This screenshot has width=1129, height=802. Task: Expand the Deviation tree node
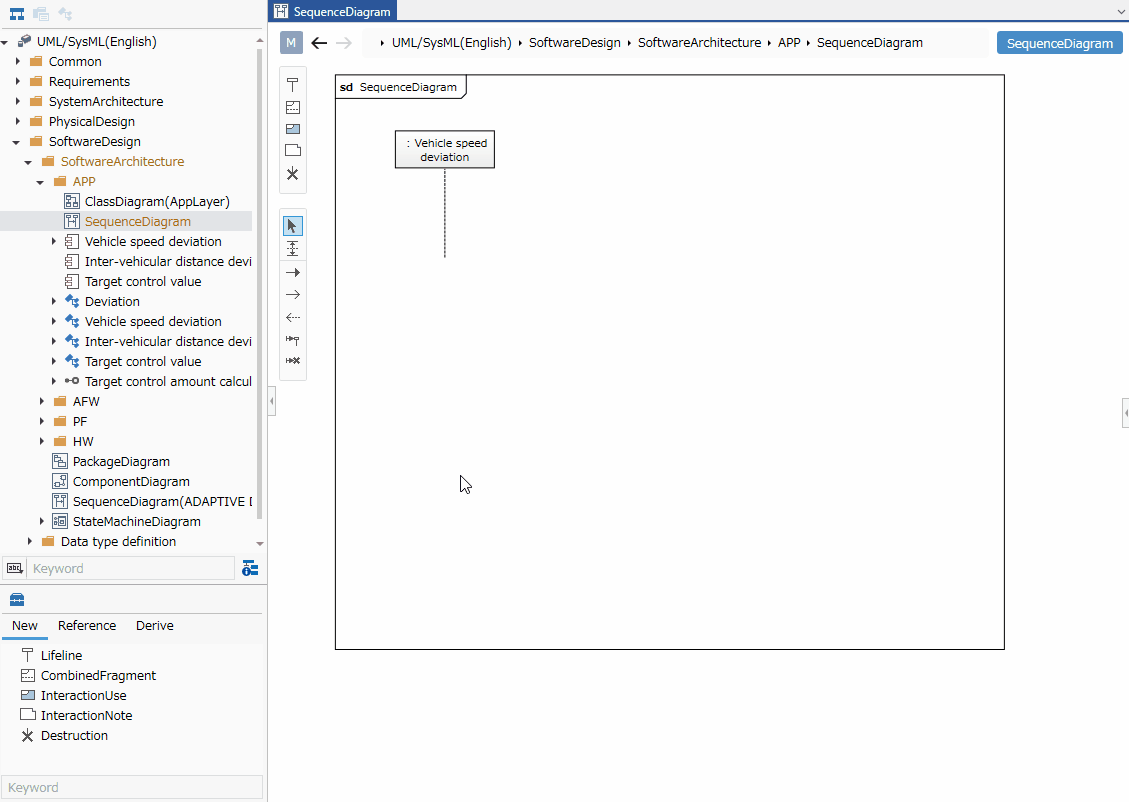click(54, 302)
